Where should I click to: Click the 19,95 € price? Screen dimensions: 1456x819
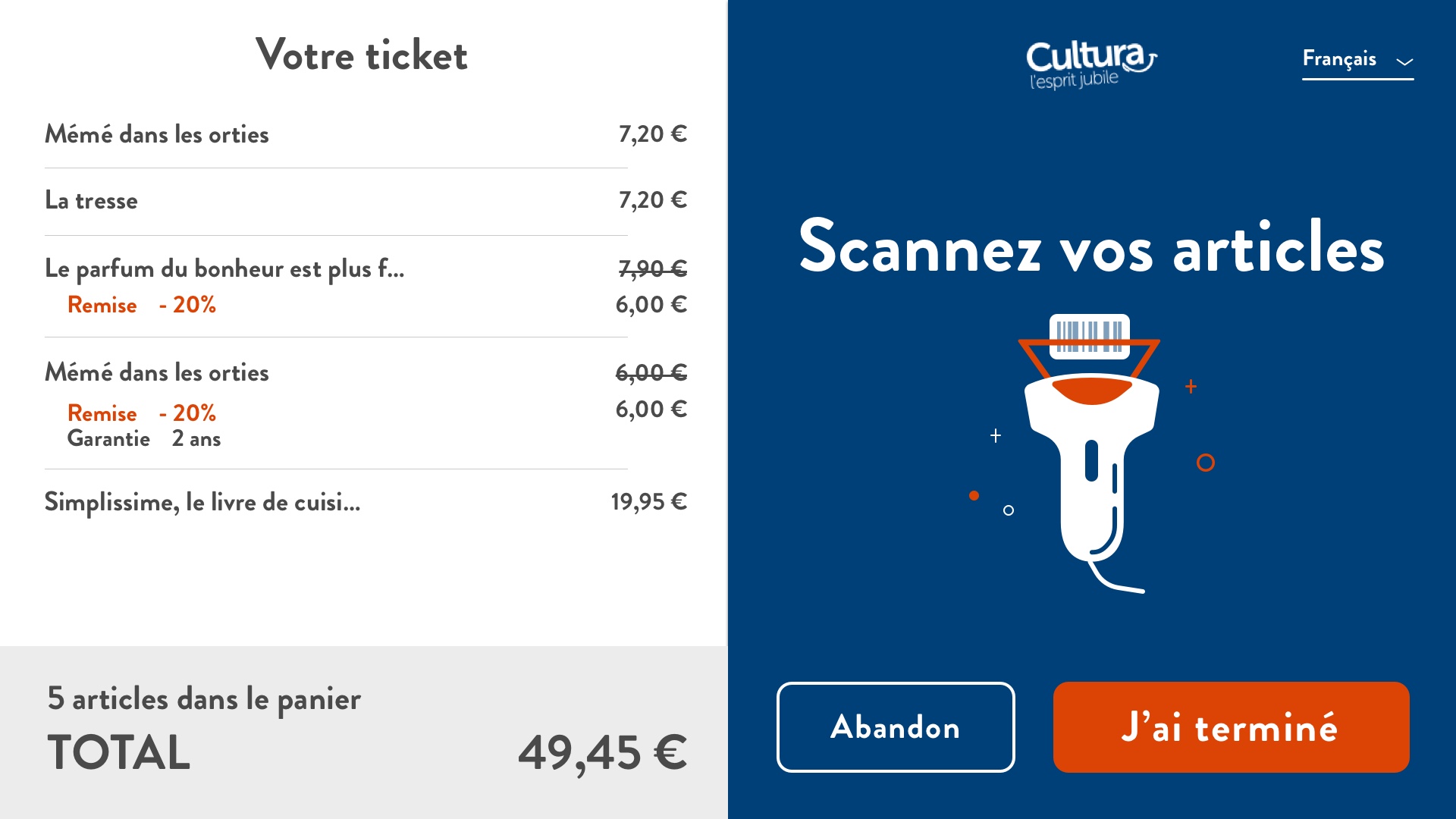pyautogui.click(x=649, y=502)
